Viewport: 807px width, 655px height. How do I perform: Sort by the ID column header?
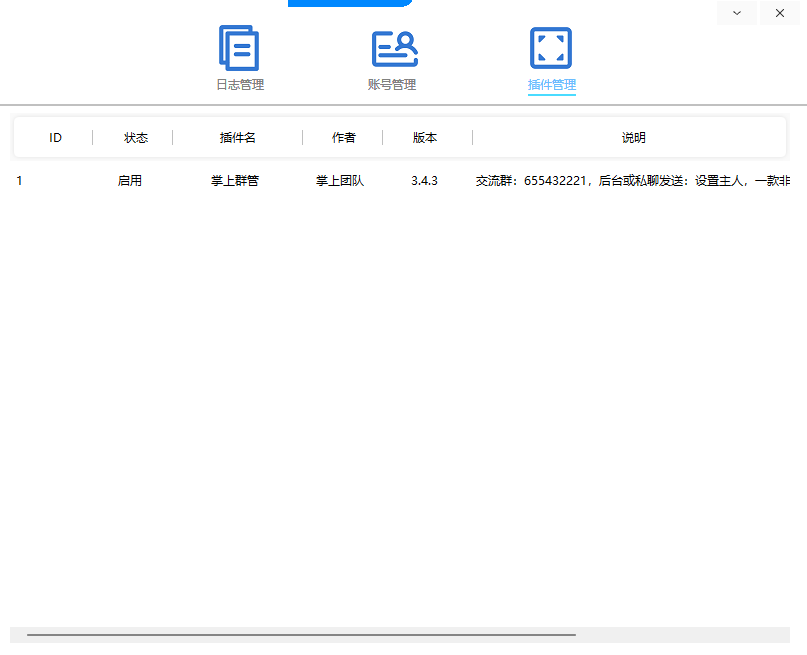click(x=55, y=138)
